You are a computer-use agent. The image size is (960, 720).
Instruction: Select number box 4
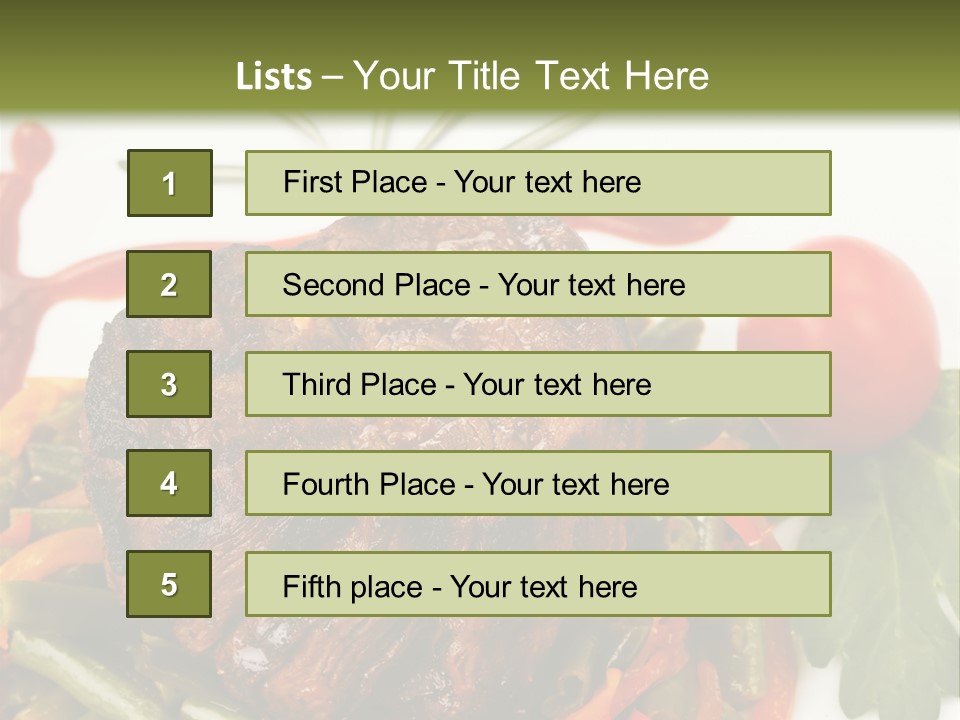tap(169, 484)
